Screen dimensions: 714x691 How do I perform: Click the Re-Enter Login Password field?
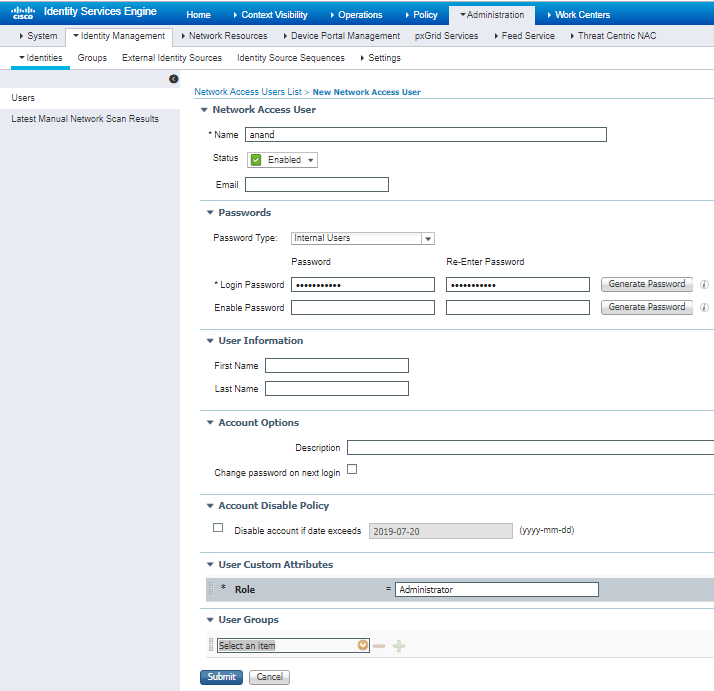(518, 285)
